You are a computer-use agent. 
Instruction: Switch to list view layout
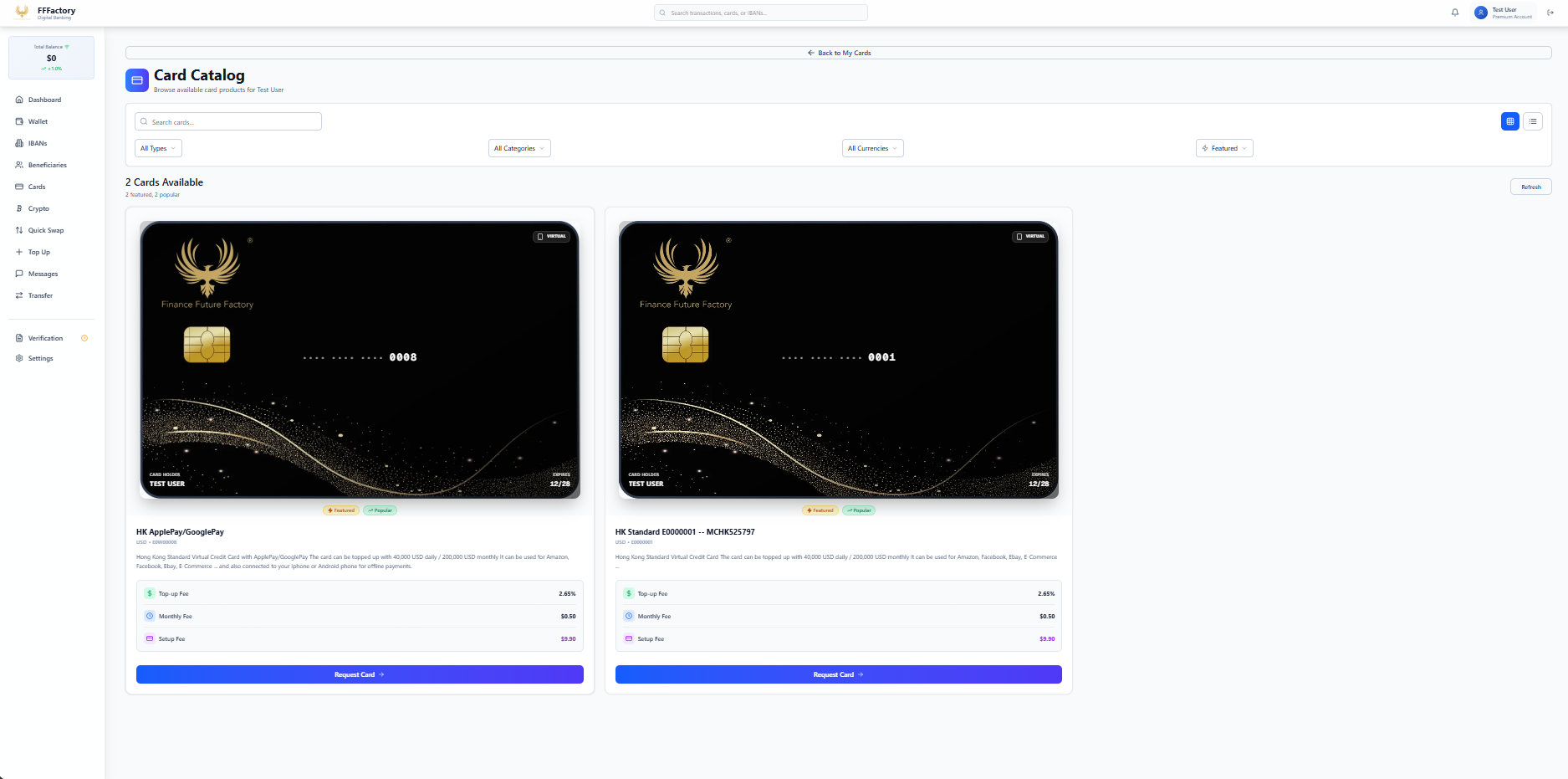(1533, 121)
